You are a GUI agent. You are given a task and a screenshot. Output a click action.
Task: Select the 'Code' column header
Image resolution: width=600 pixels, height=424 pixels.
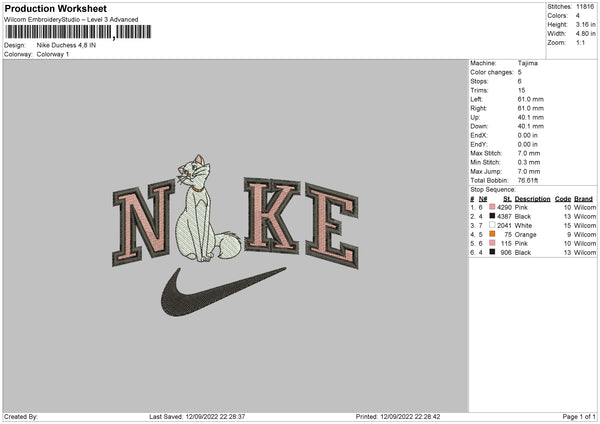tap(563, 199)
